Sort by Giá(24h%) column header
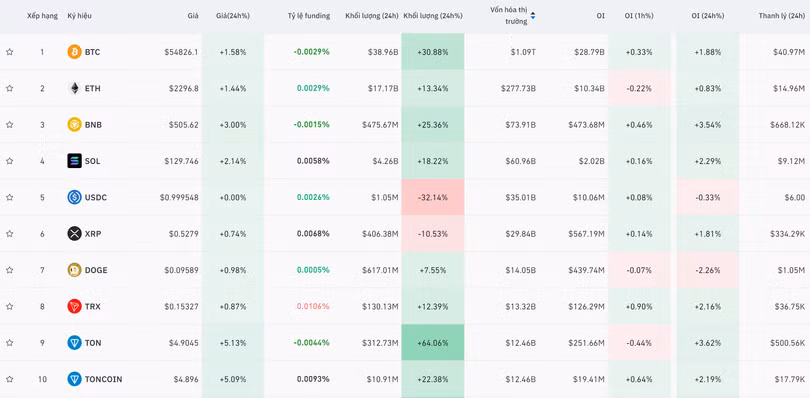The height and width of the screenshot is (398, 810). 232,16
